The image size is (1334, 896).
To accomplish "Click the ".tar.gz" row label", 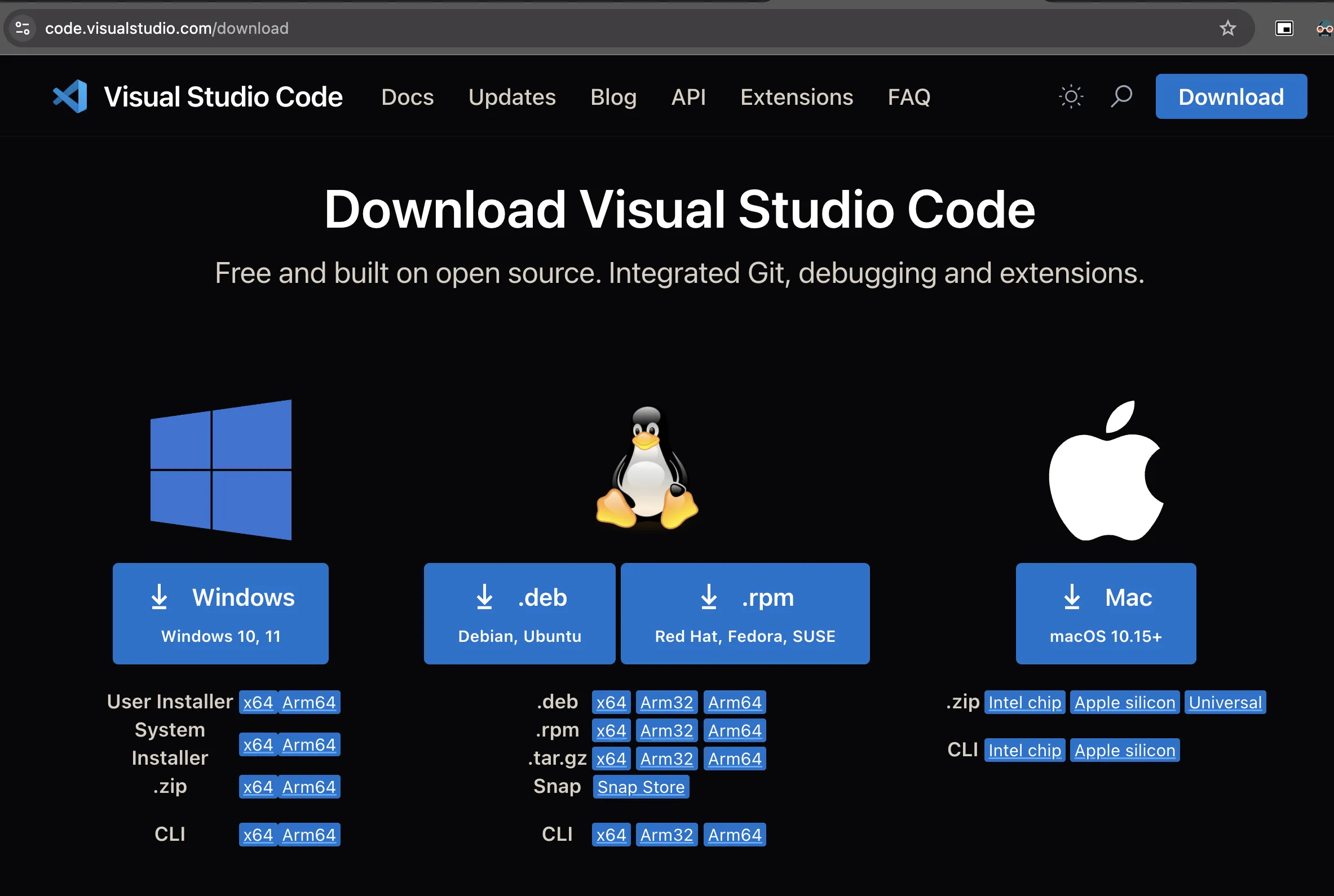I will (x=557, y=759).
